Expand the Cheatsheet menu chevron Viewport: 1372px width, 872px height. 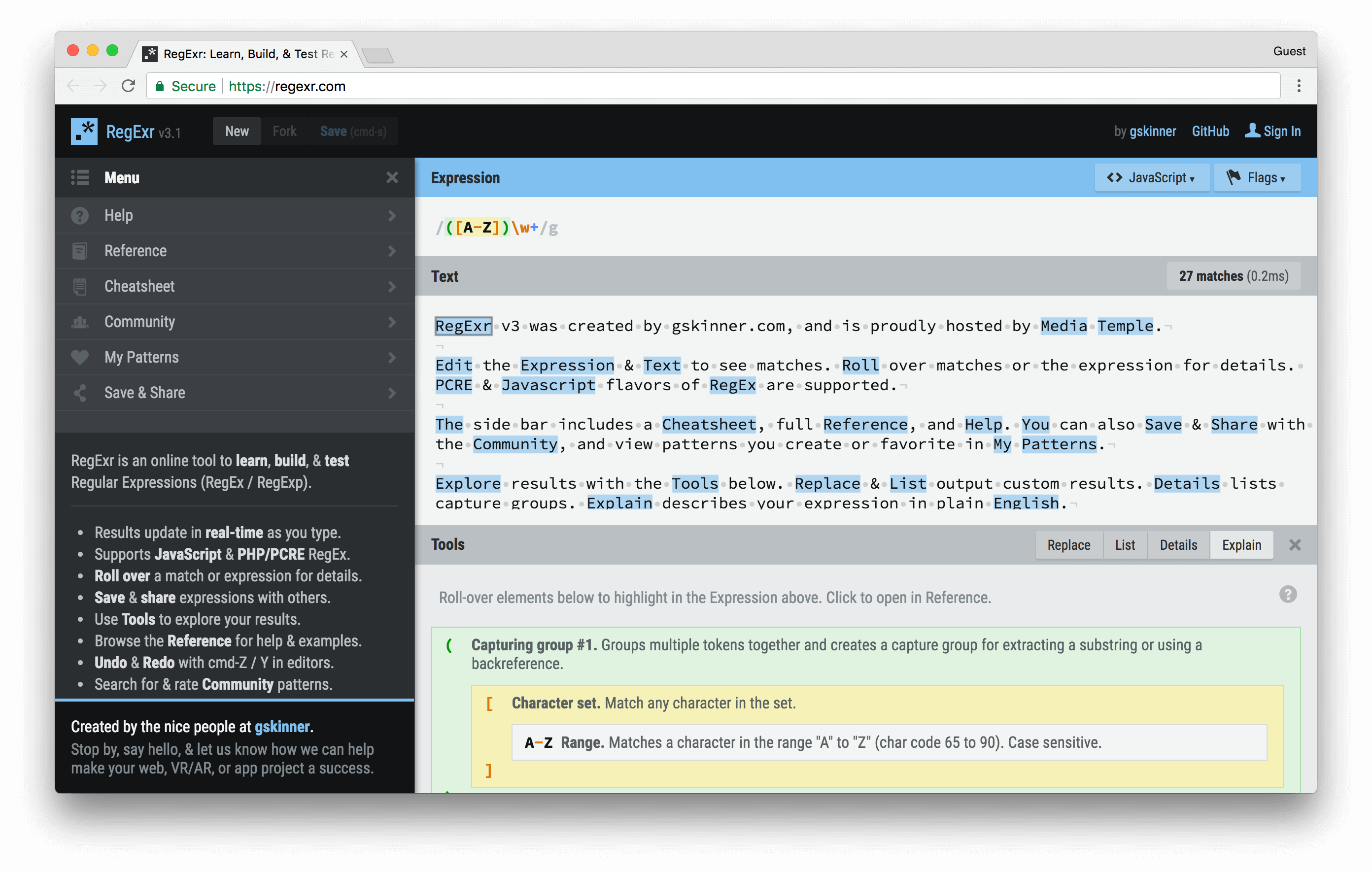pos(392,287)
